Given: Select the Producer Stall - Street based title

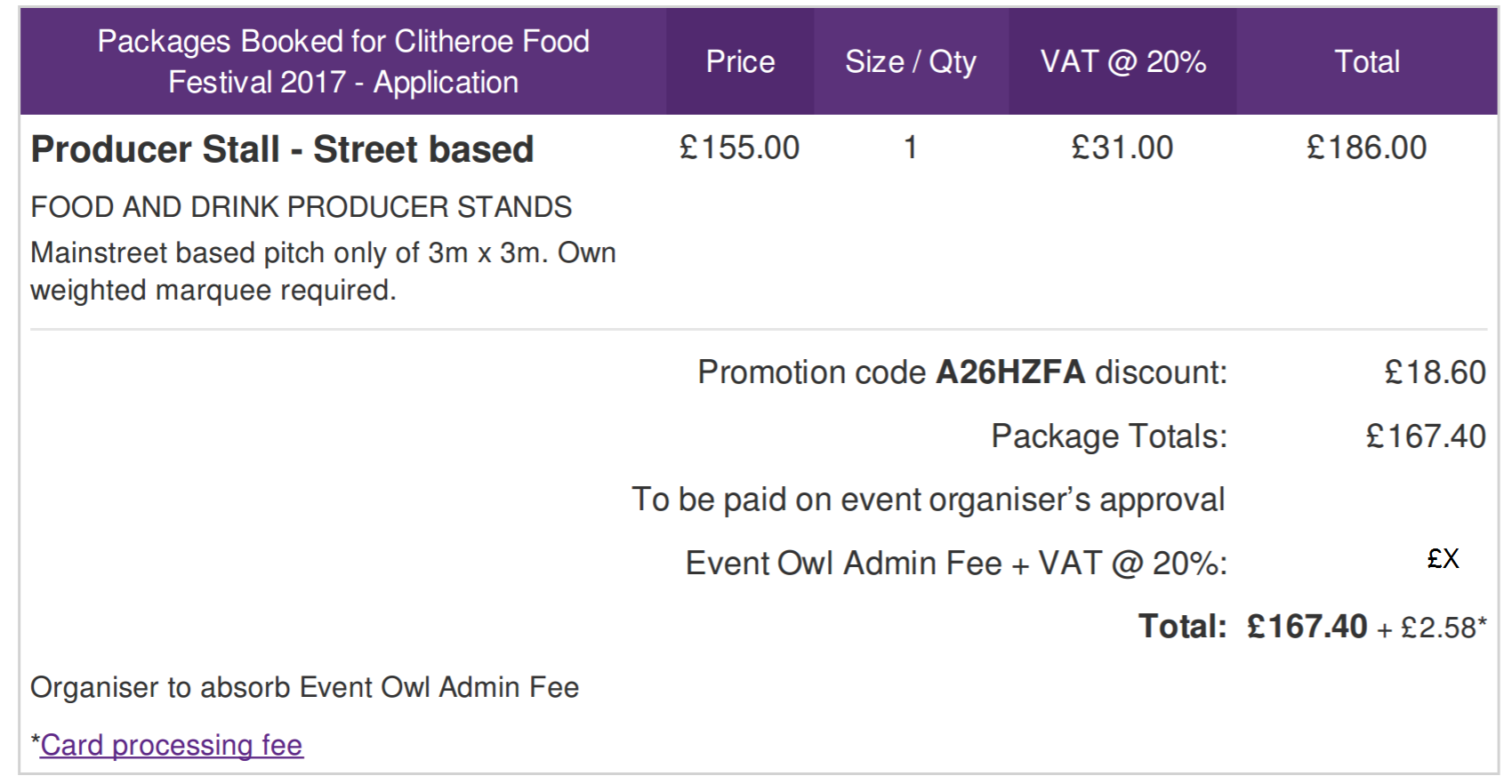Looking at the screenshot, I should pyautogui.click(x=282, y=149).
